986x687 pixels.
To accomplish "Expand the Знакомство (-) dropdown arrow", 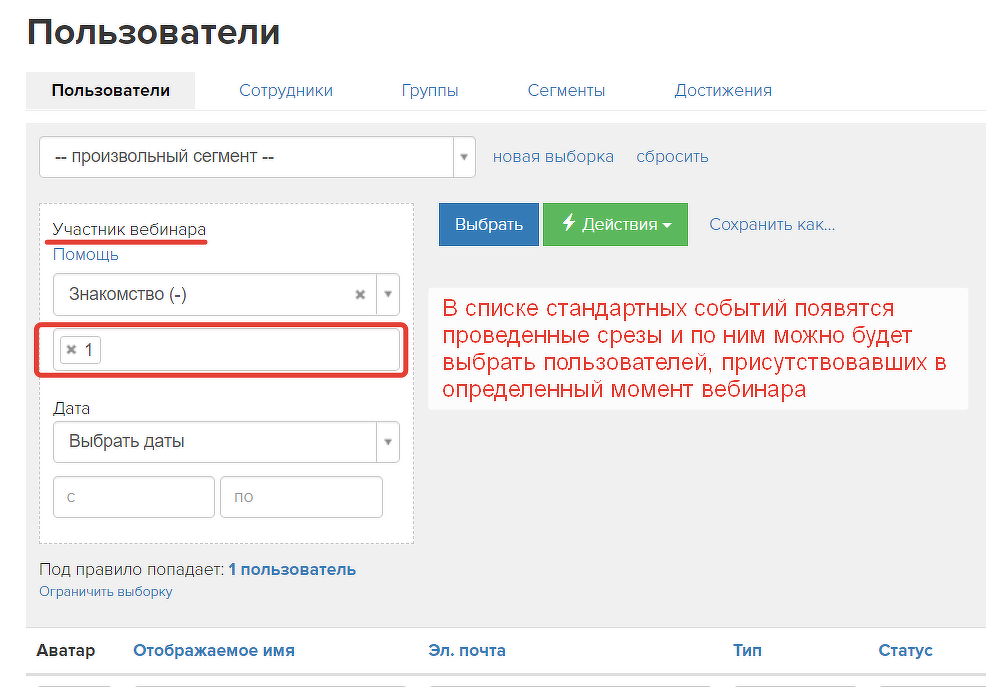I will click(x=388, y=294).
